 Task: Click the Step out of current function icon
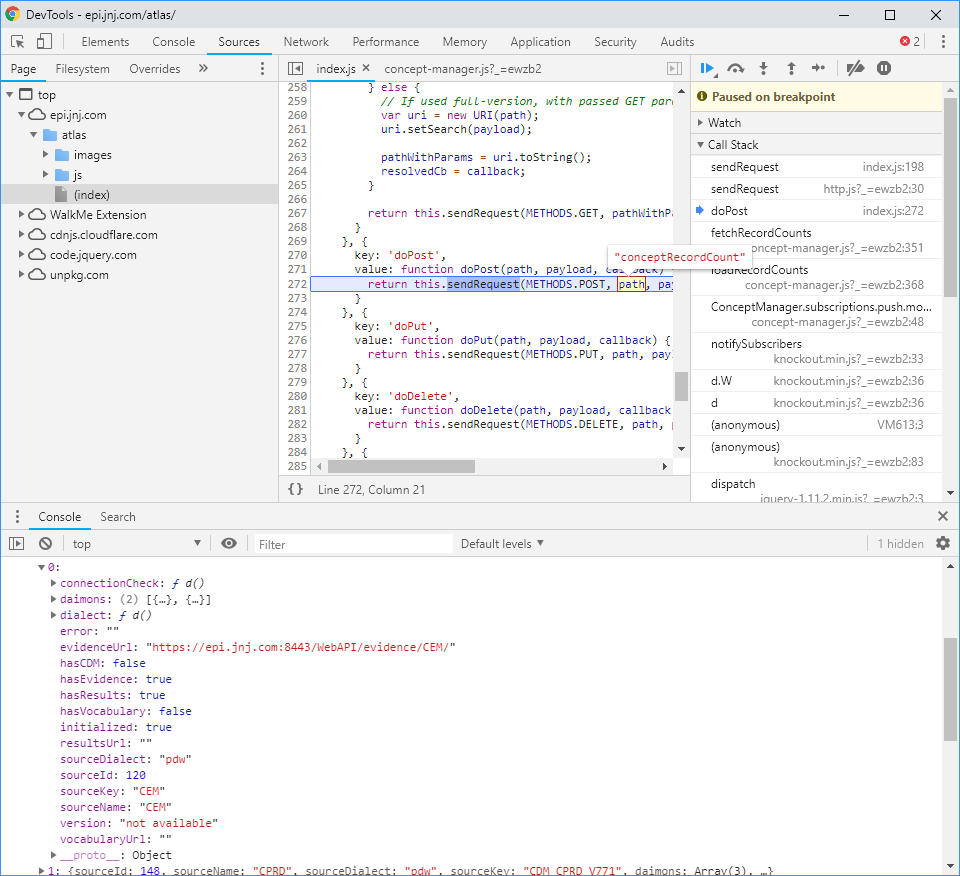pos(790,68)
